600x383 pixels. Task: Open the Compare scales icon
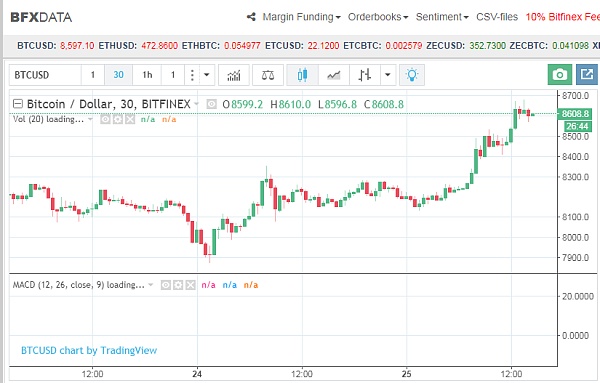click(268, 75)
